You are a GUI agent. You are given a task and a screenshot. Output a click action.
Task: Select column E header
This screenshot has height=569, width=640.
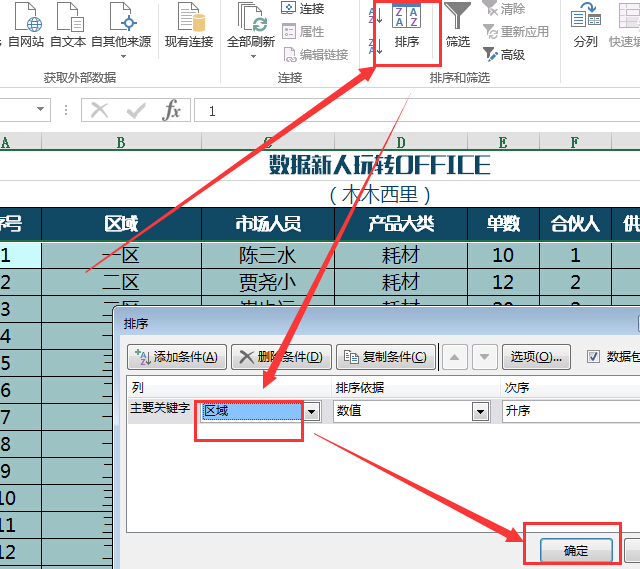pyautogui.click(x=503, y=142)
